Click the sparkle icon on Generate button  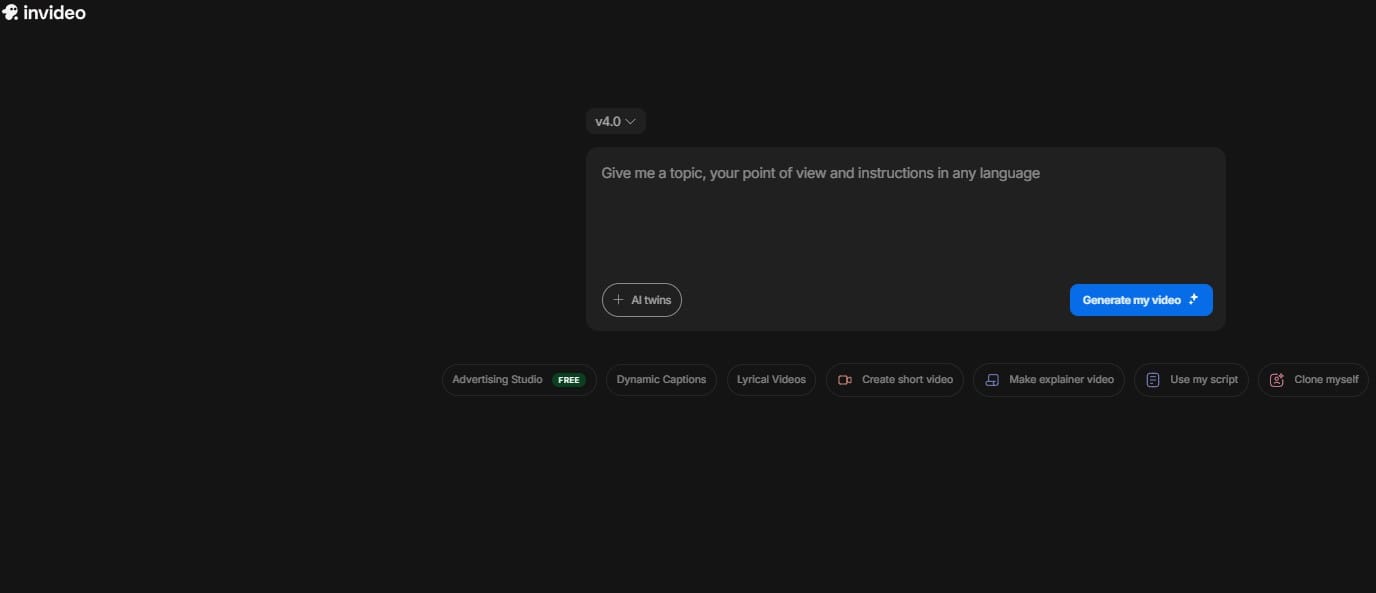click(x=1193, y=300)
